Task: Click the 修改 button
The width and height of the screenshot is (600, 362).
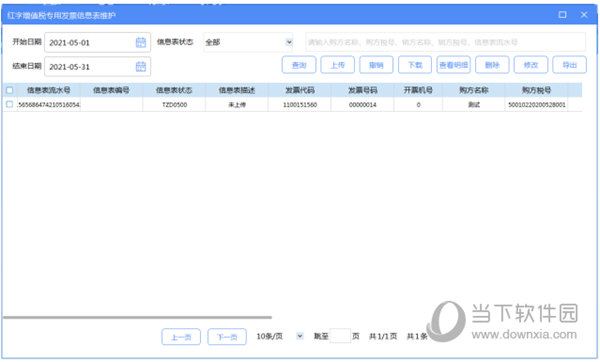Action: tap(531, 65)
